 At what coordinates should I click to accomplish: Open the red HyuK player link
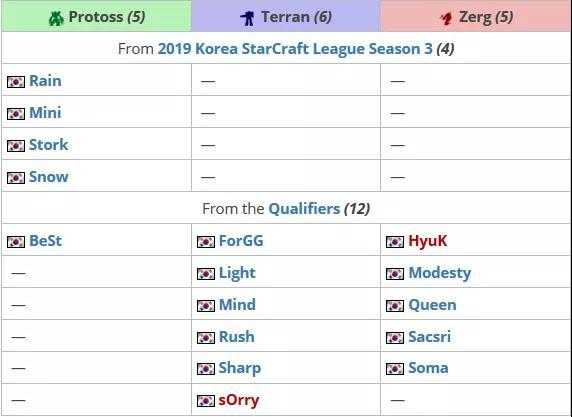pyautogui.click(x=428, y=241)
